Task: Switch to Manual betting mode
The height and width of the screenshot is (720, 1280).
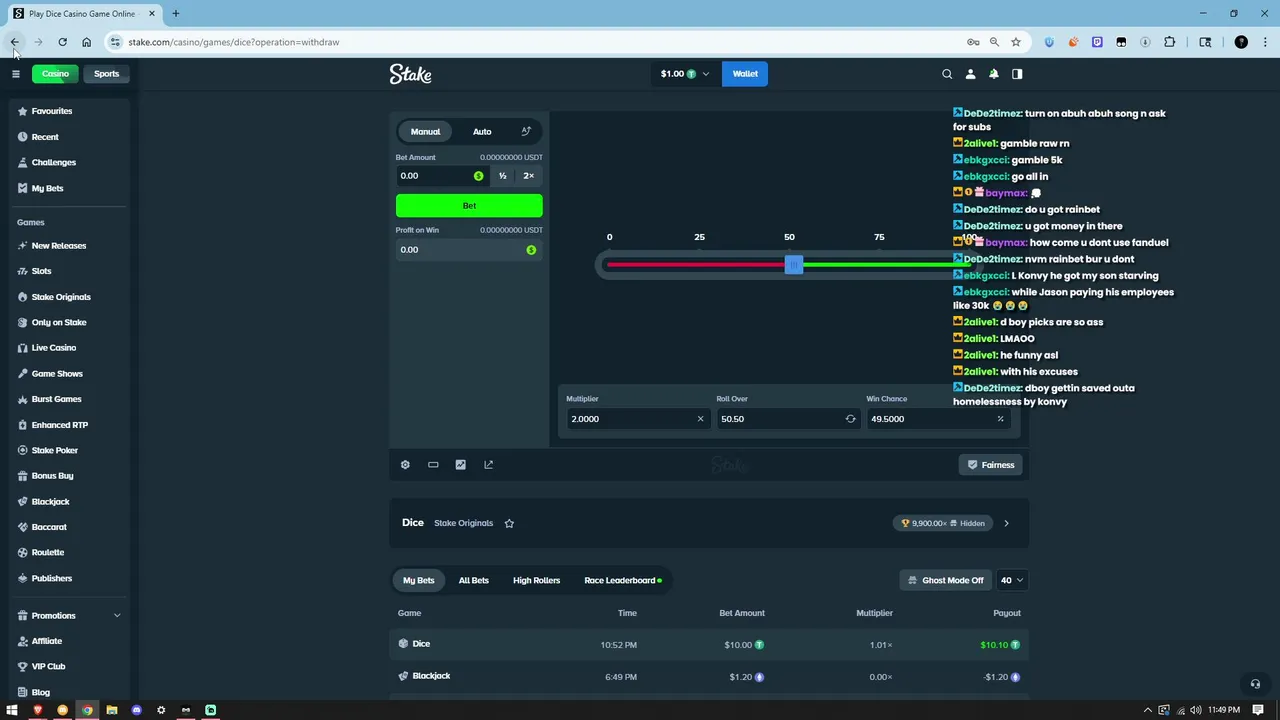Action: (x=425, y=131)
